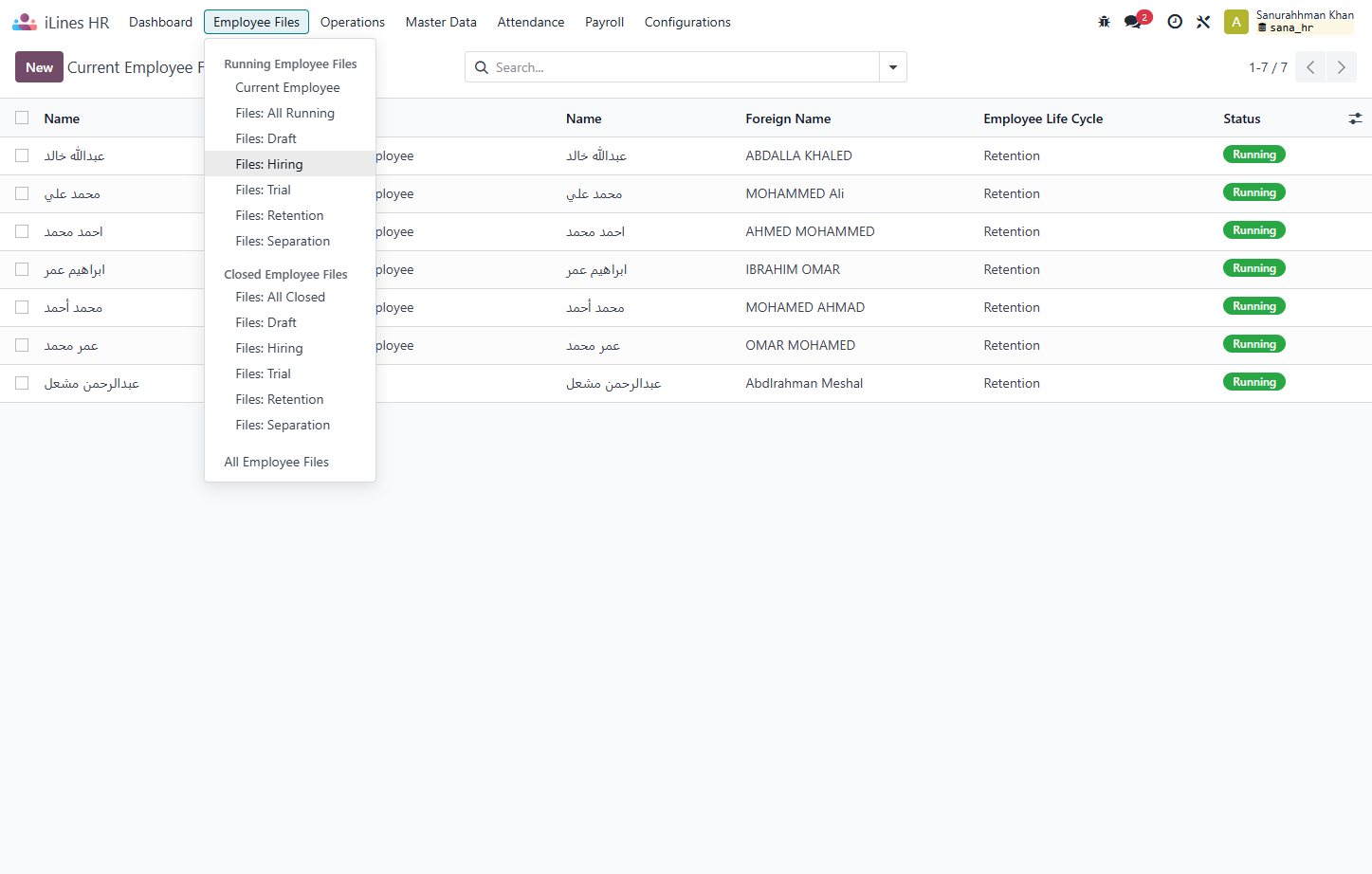
Task: Click the wrench tools icon
Action: tap(1203, 22)
